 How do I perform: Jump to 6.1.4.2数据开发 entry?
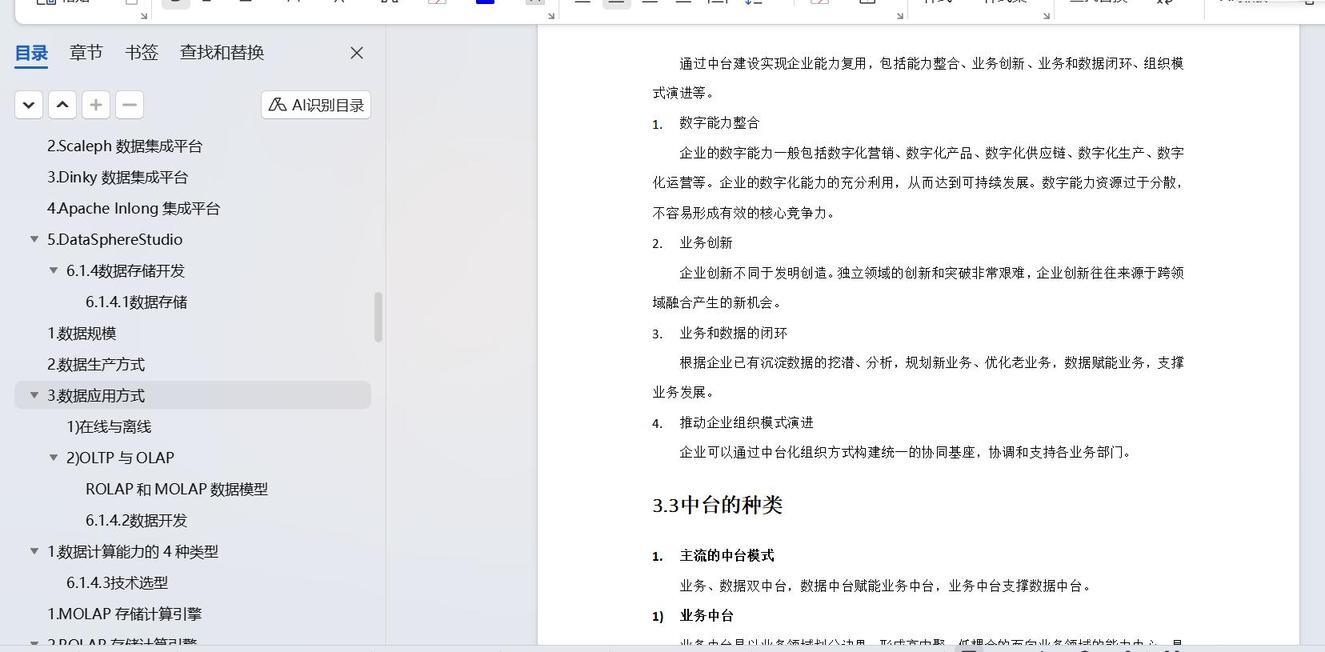coord(137,520)
